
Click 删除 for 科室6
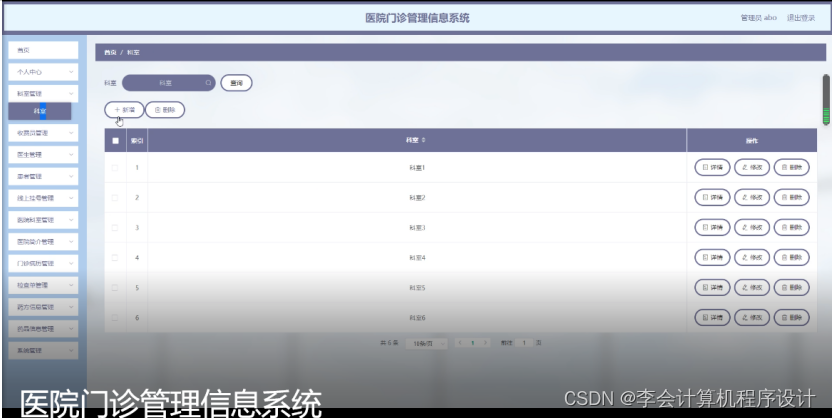pos(792,317)
